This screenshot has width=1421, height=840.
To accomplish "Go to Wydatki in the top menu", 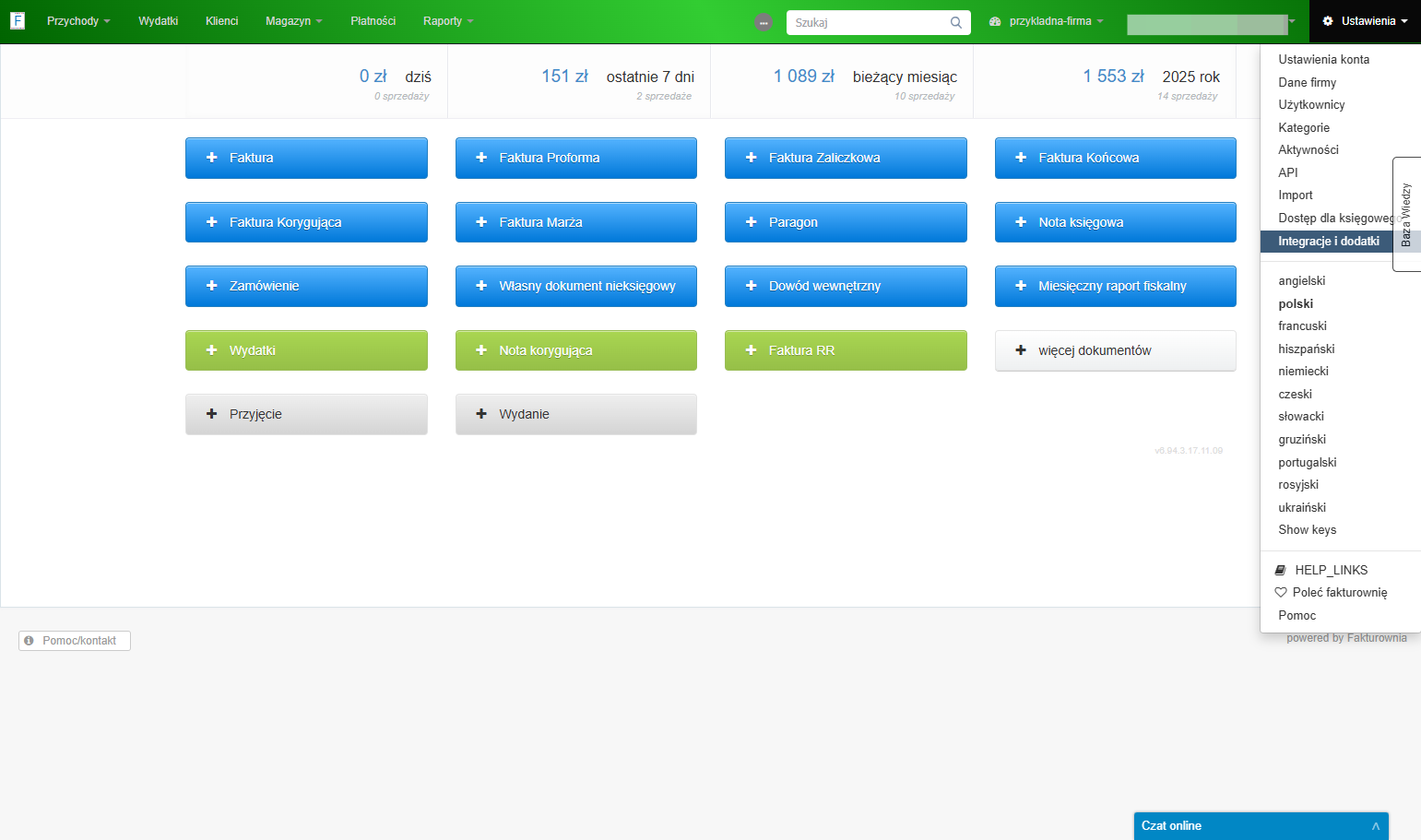I will tap(159, 21).
